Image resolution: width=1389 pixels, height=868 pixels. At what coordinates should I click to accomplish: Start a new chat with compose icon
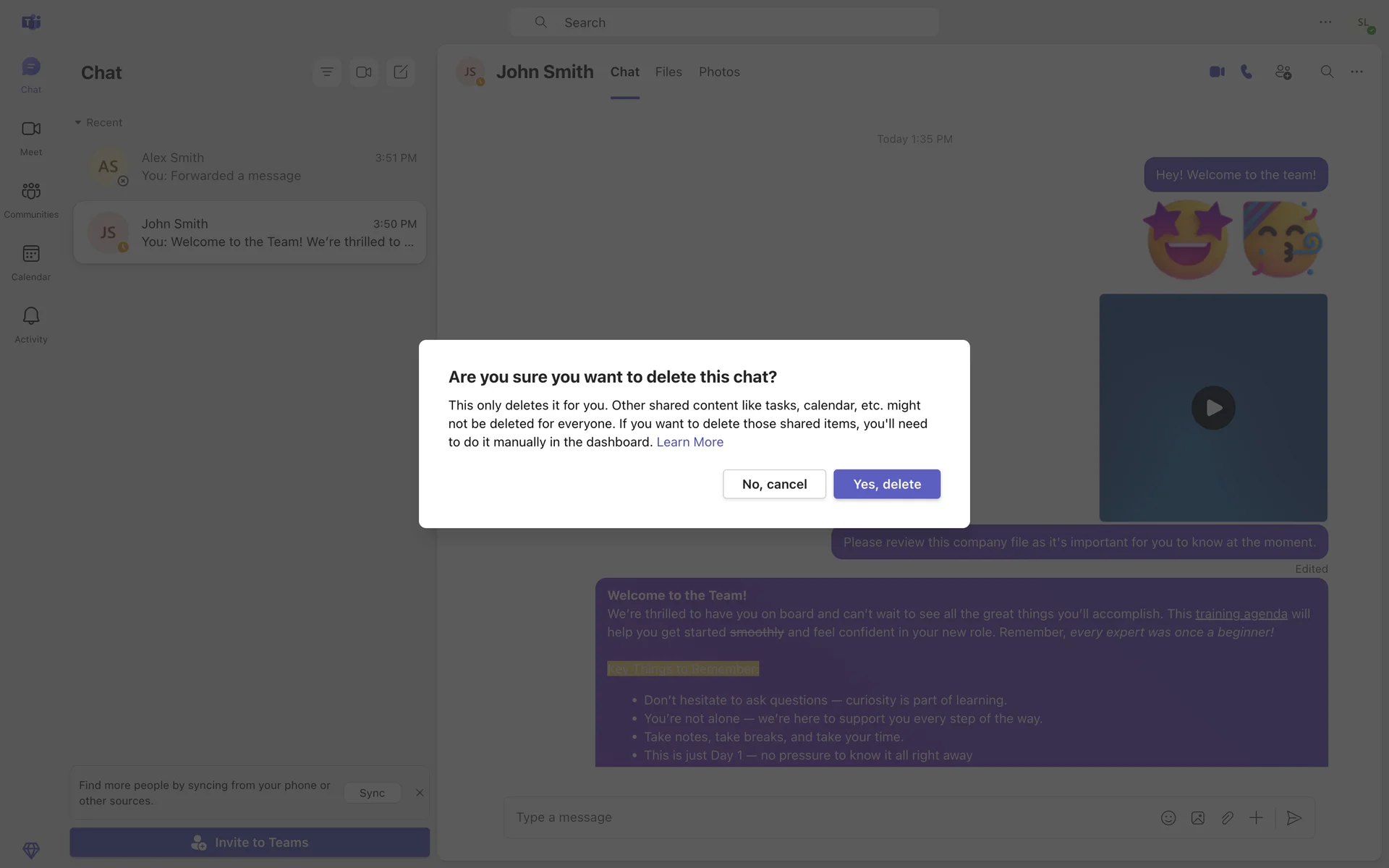click(401, 72)
